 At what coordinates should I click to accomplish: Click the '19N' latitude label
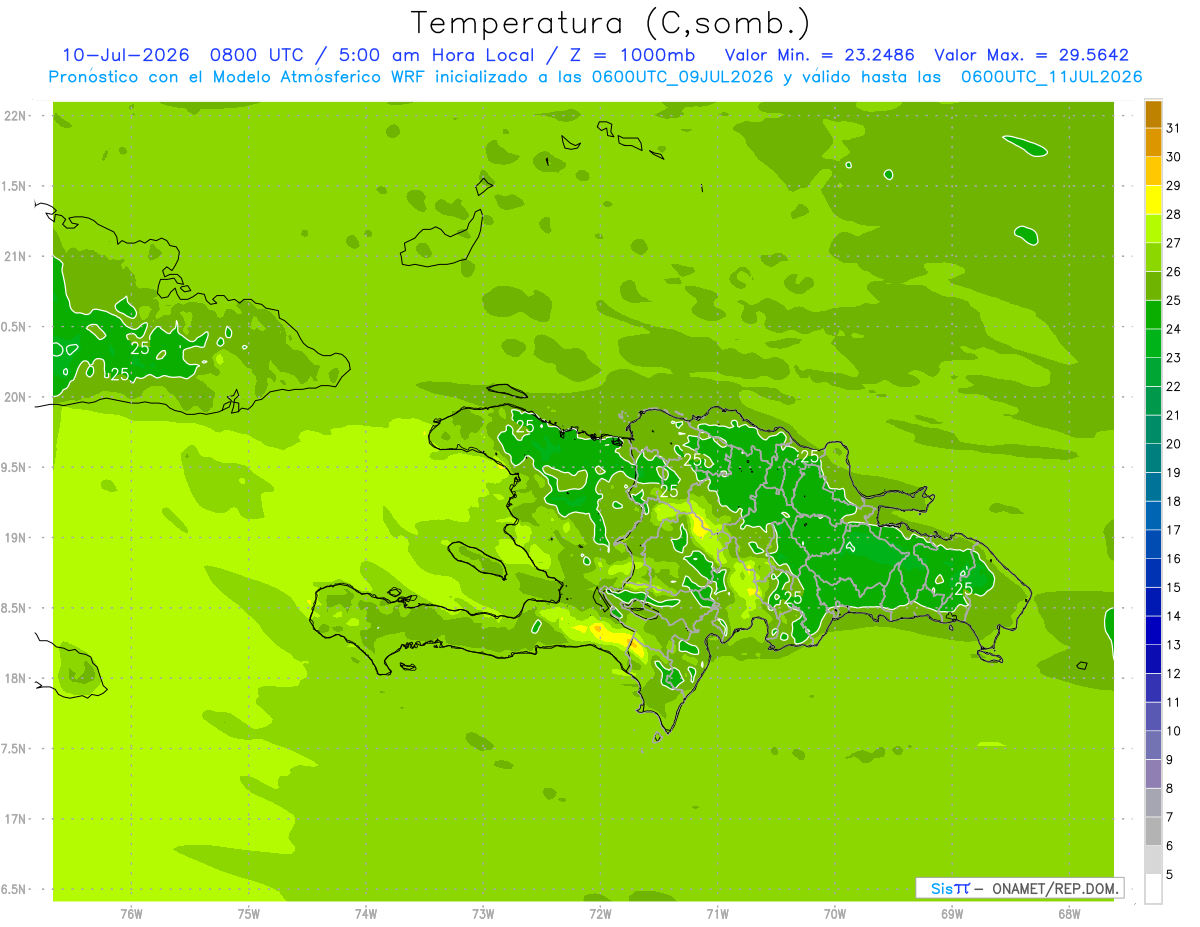(16, 537)
